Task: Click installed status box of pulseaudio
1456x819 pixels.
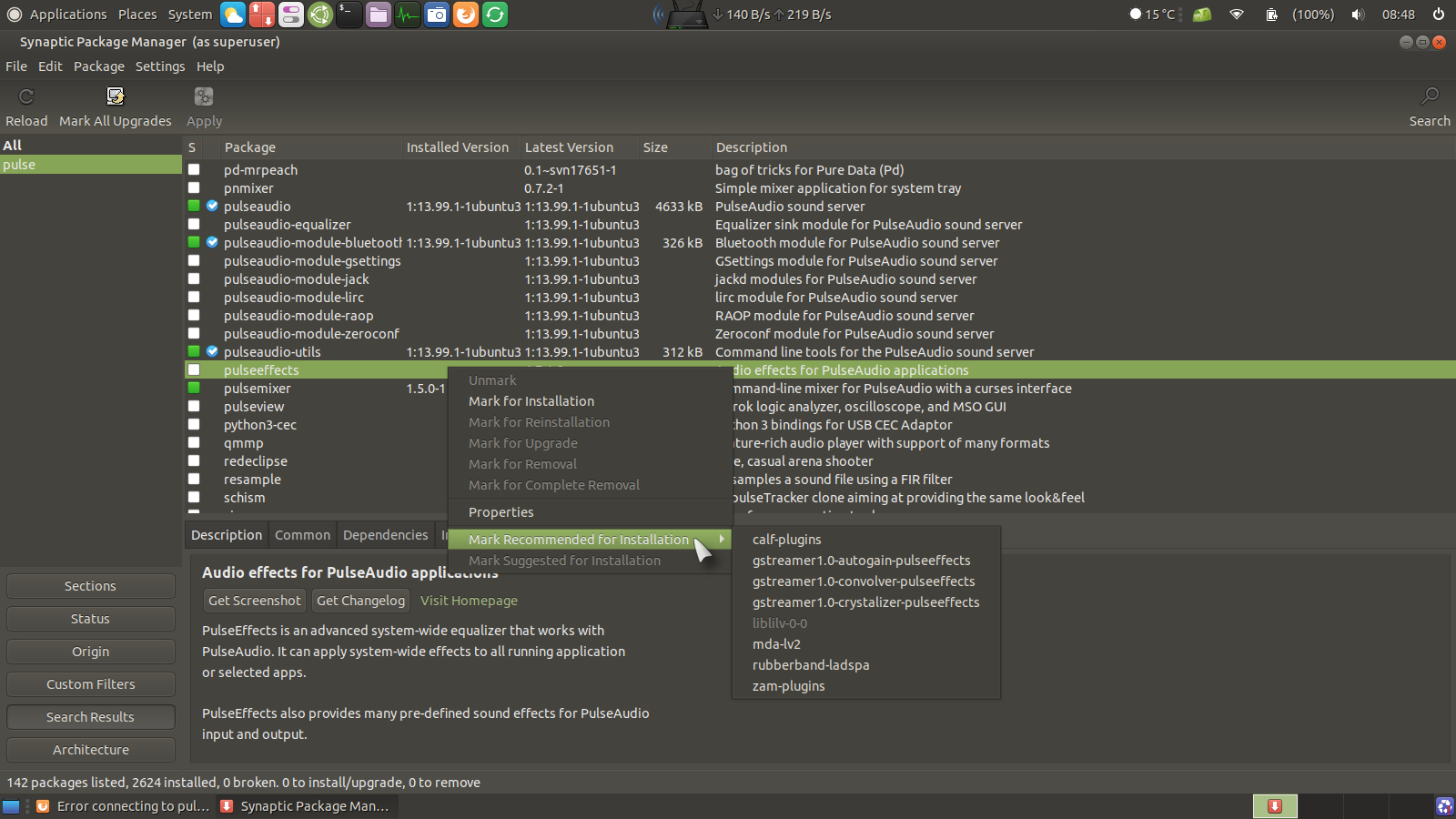Action: pos(194,206)
